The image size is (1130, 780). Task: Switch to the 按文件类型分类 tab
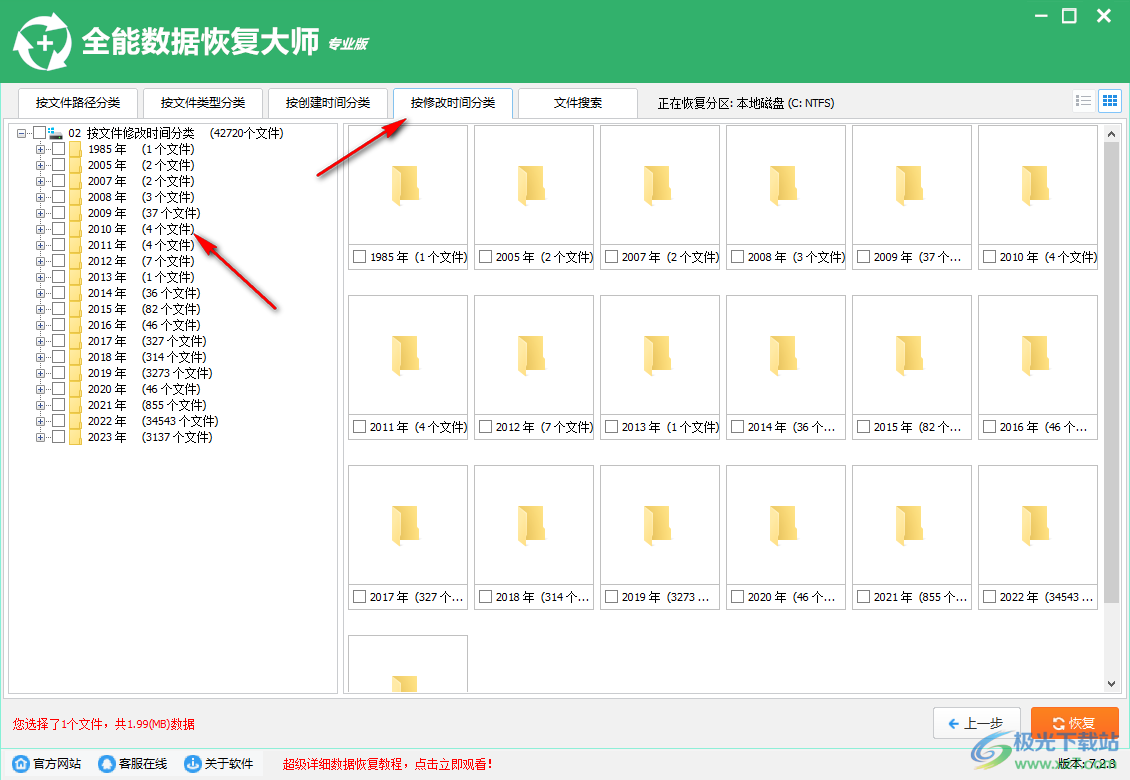pos(203,102)
